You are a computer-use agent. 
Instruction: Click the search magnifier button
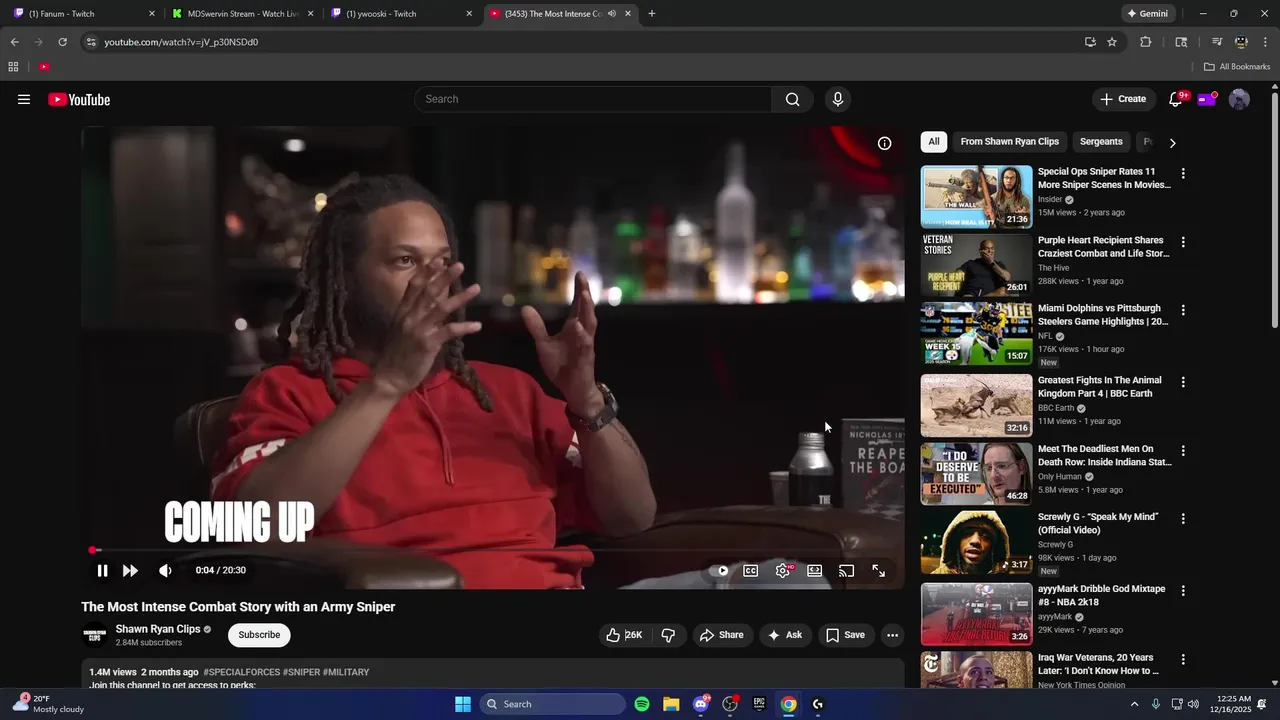[x=792, y=99]
